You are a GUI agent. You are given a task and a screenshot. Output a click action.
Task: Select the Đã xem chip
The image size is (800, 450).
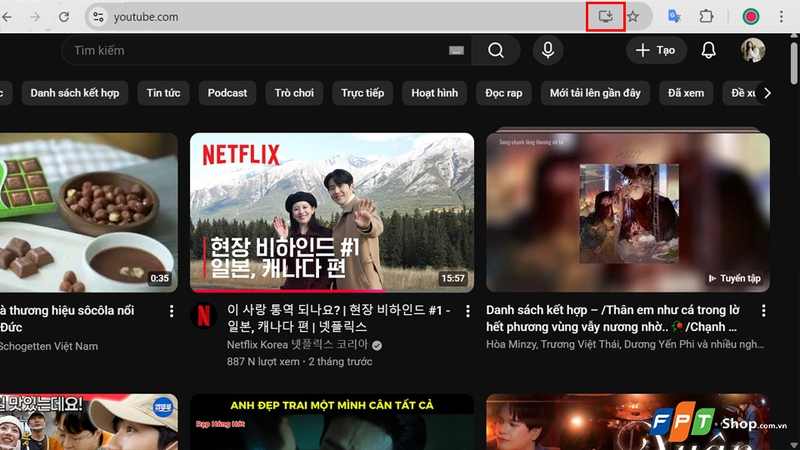pyautogui.click(x=686, y=93)
